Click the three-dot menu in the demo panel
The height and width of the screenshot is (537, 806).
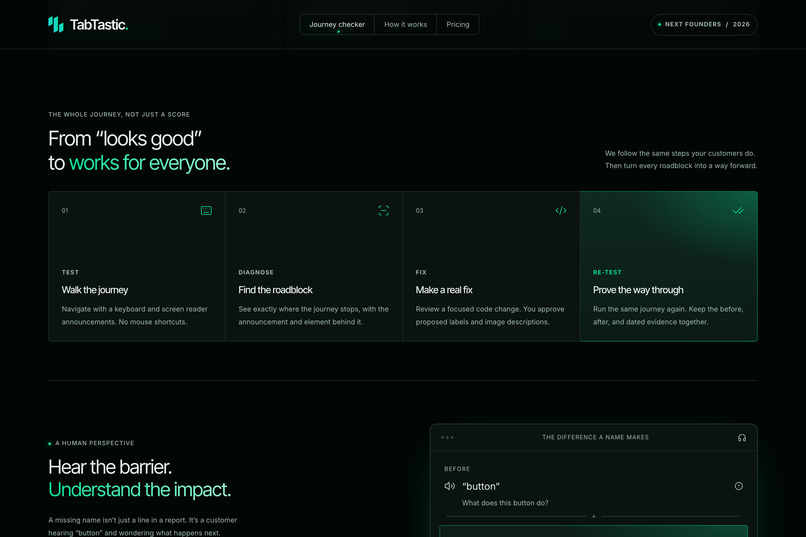(x=447, y=437)
